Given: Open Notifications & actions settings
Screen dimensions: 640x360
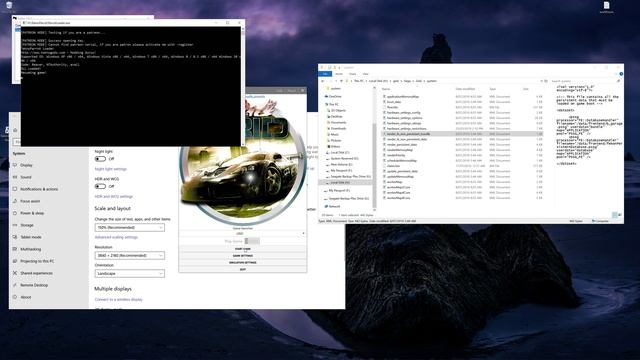Looking at the screenshot, I should pyautogui.click(x=39, y=189).
